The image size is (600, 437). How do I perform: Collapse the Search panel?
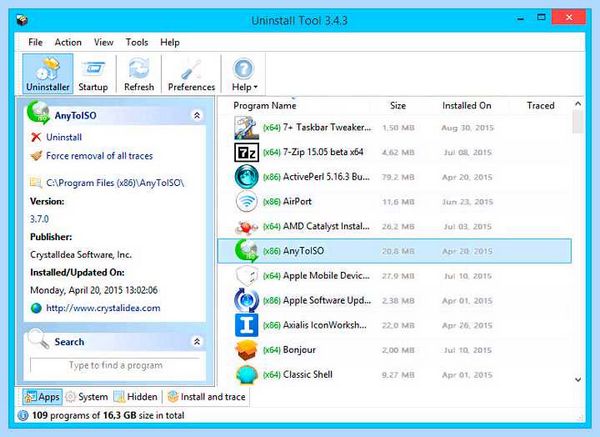click(197, 341)
